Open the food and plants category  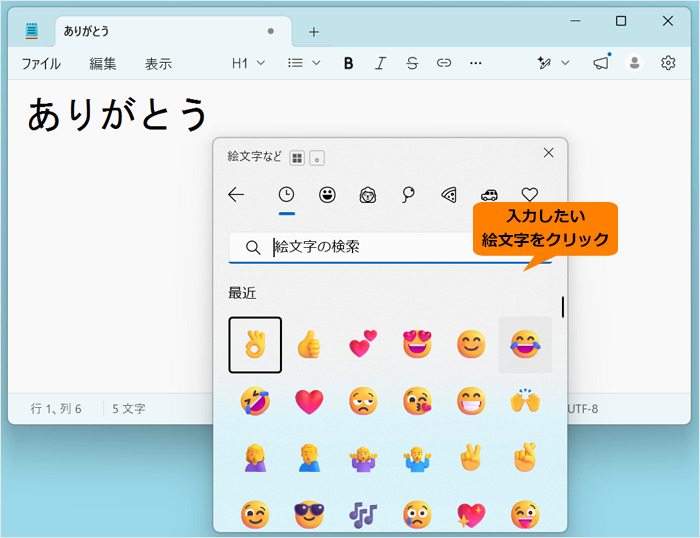(449, 195)
